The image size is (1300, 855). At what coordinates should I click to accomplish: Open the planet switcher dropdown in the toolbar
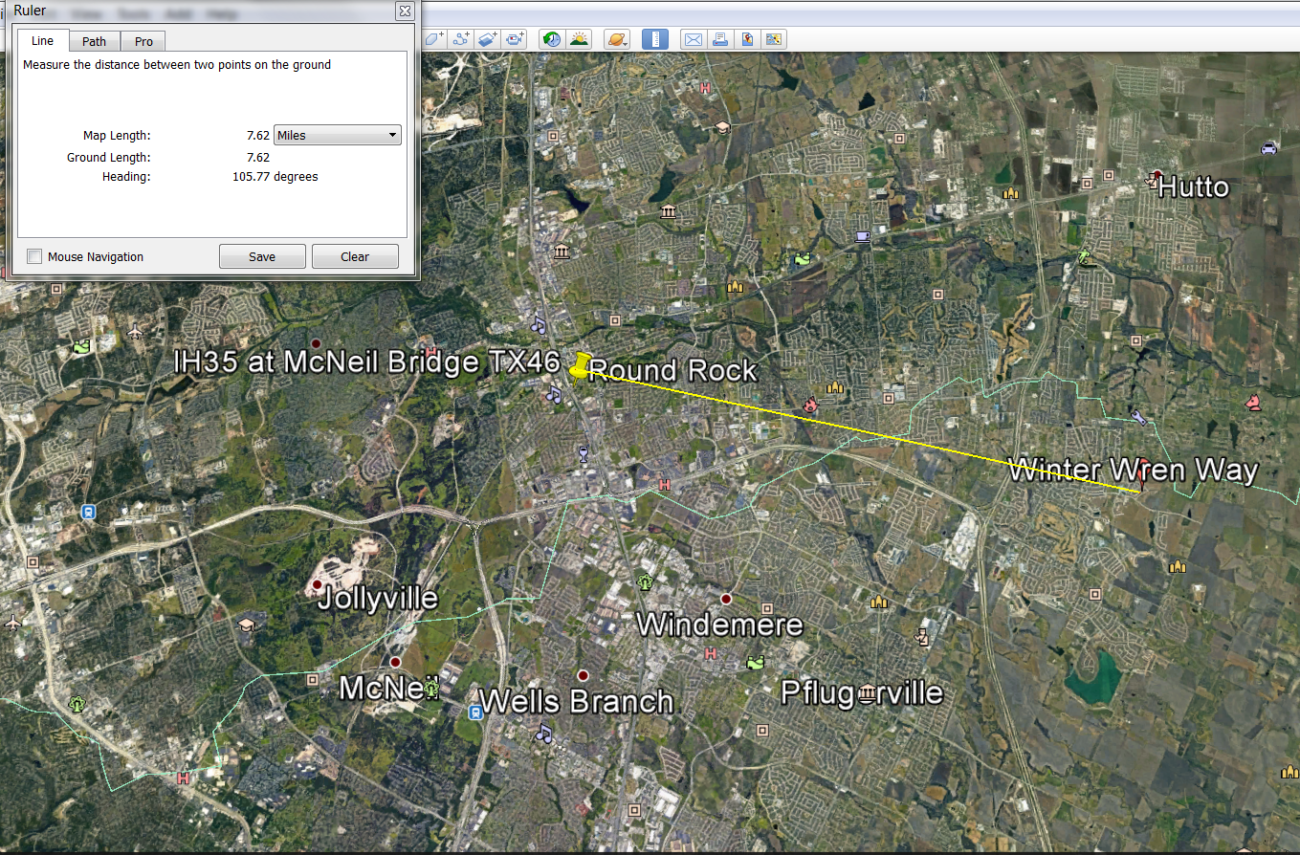(x=617, y=39)
